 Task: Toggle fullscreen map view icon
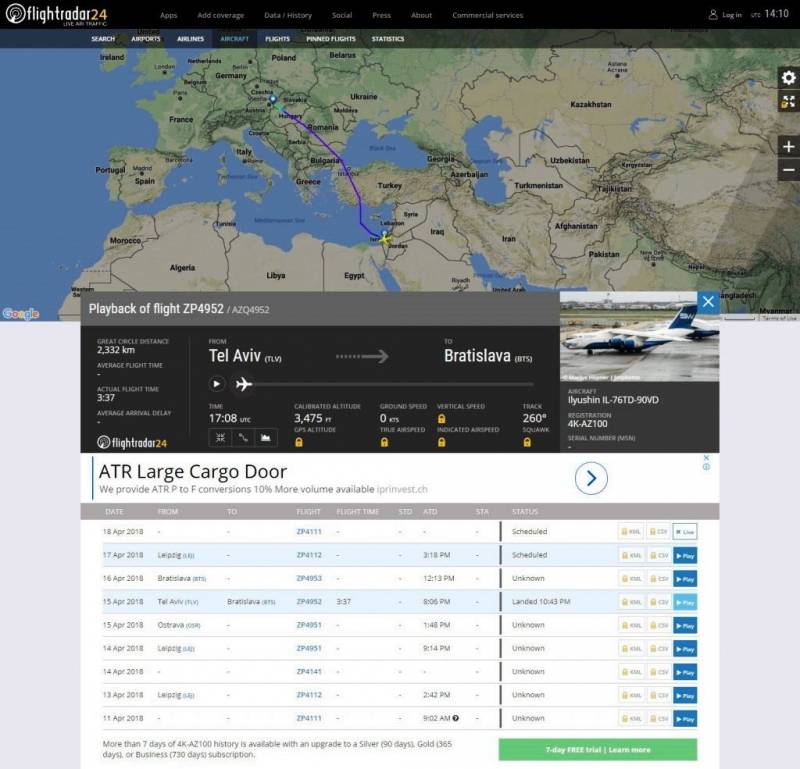click(788, 102)
